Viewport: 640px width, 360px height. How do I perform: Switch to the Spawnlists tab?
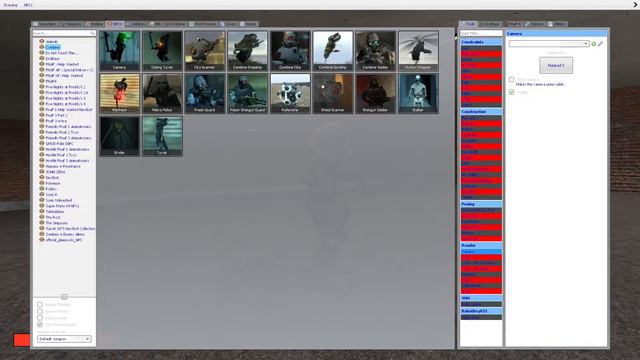[45, 24]
